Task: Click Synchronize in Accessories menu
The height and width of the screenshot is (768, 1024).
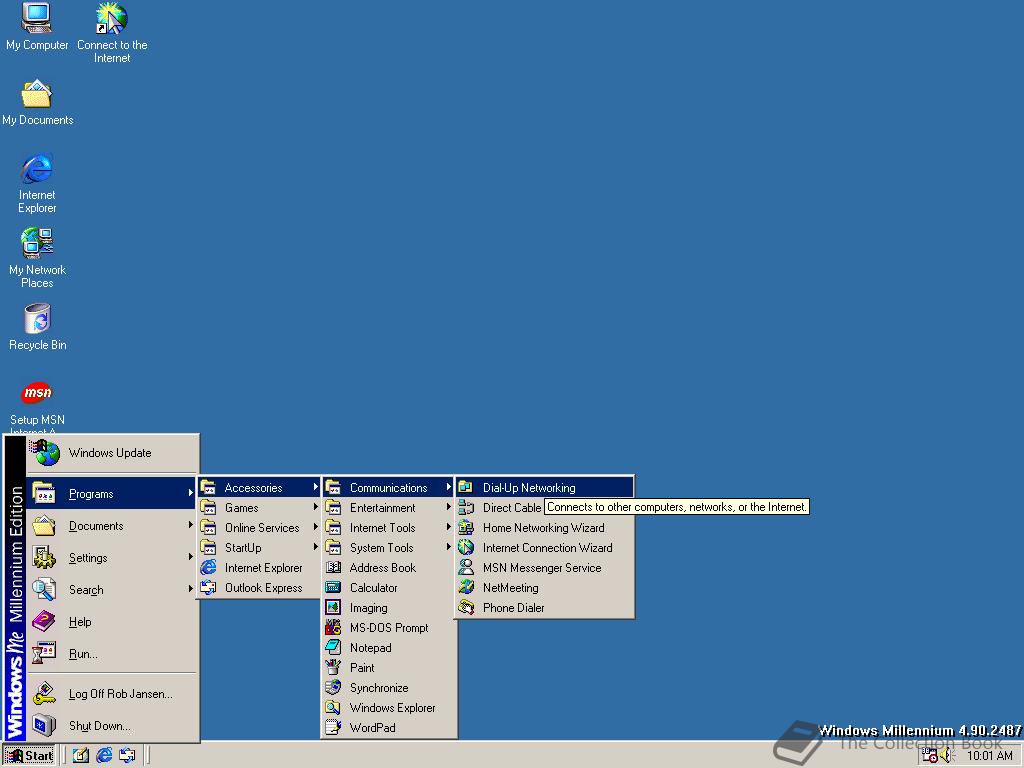Action: click(389, 688)
